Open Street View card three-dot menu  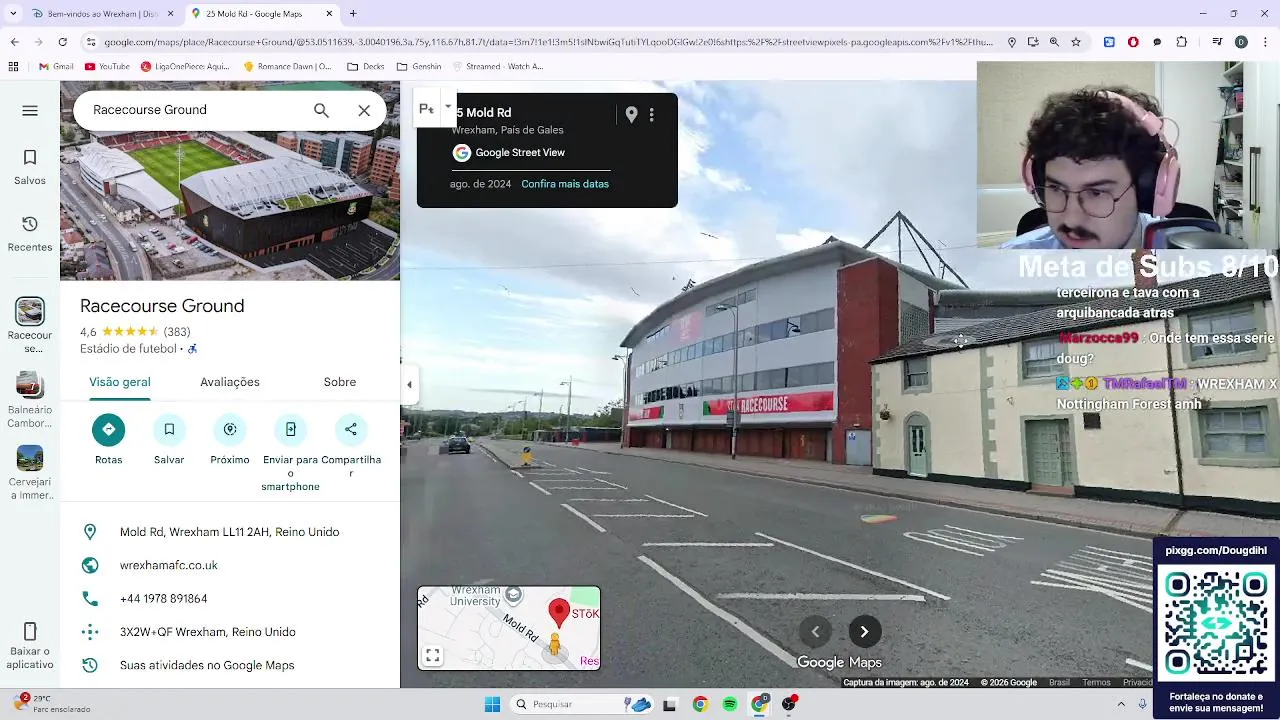pos(652,115)
